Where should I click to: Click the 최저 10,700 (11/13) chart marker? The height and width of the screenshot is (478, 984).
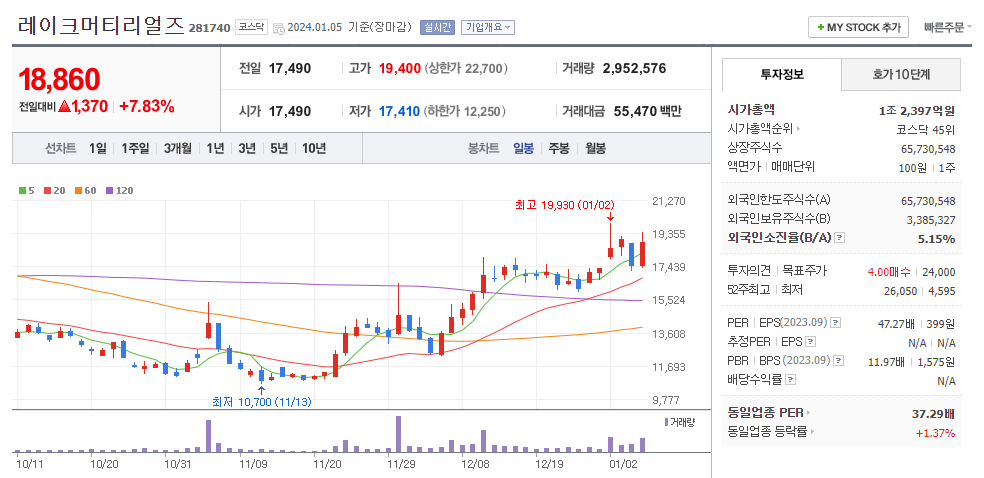[x=262, y=401]
